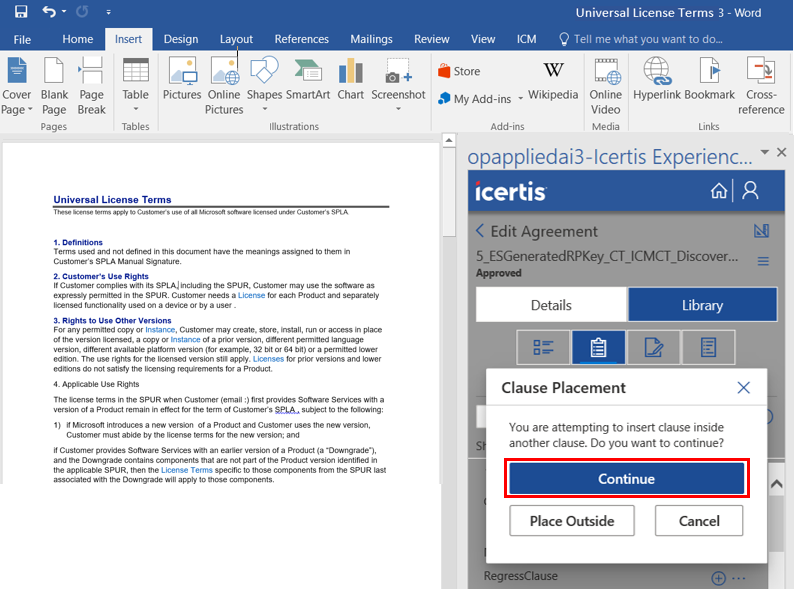Click Continue to insert the clause
Viewport: 794px width, 589px height.
pos(626,479)
